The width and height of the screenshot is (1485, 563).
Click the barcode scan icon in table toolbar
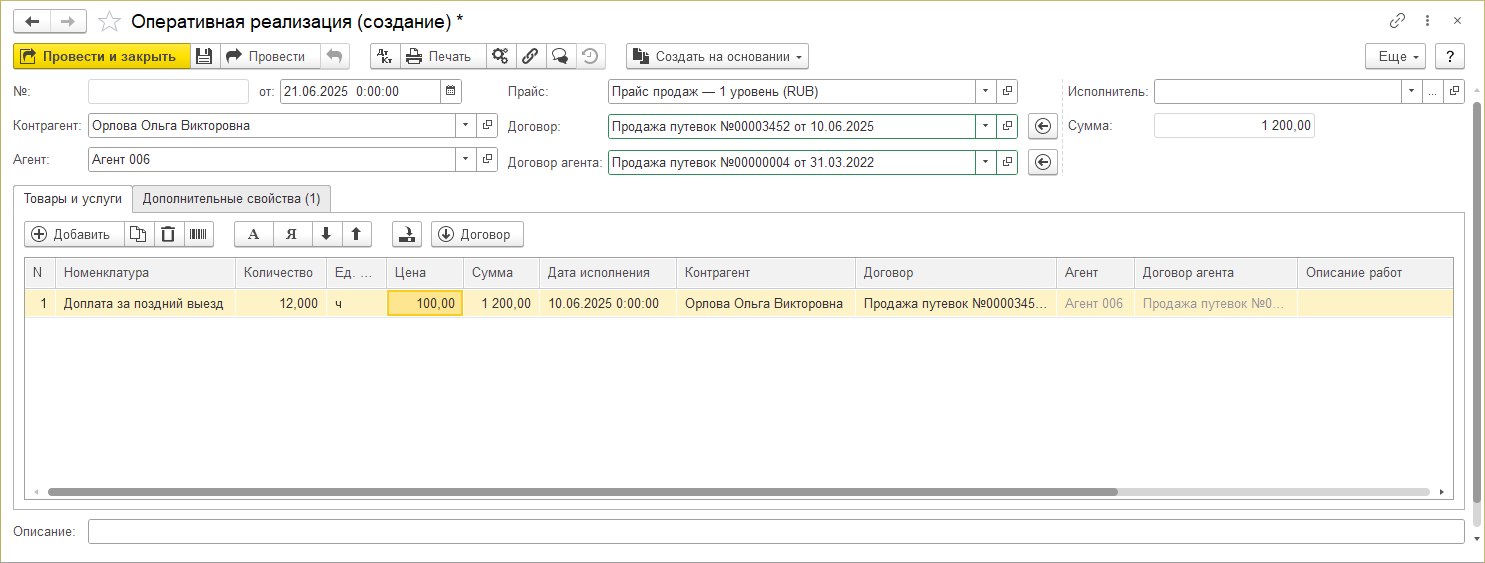tap(199, 234)
